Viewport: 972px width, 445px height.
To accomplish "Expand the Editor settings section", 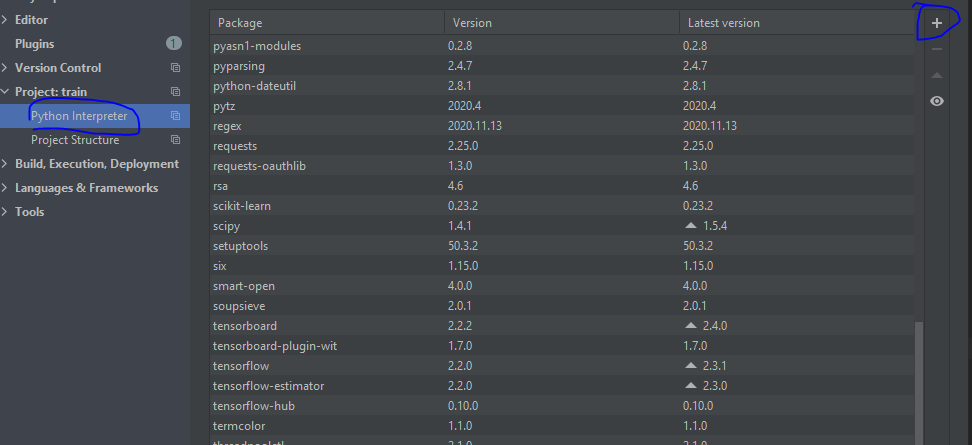I will click(x=5, y=20).
